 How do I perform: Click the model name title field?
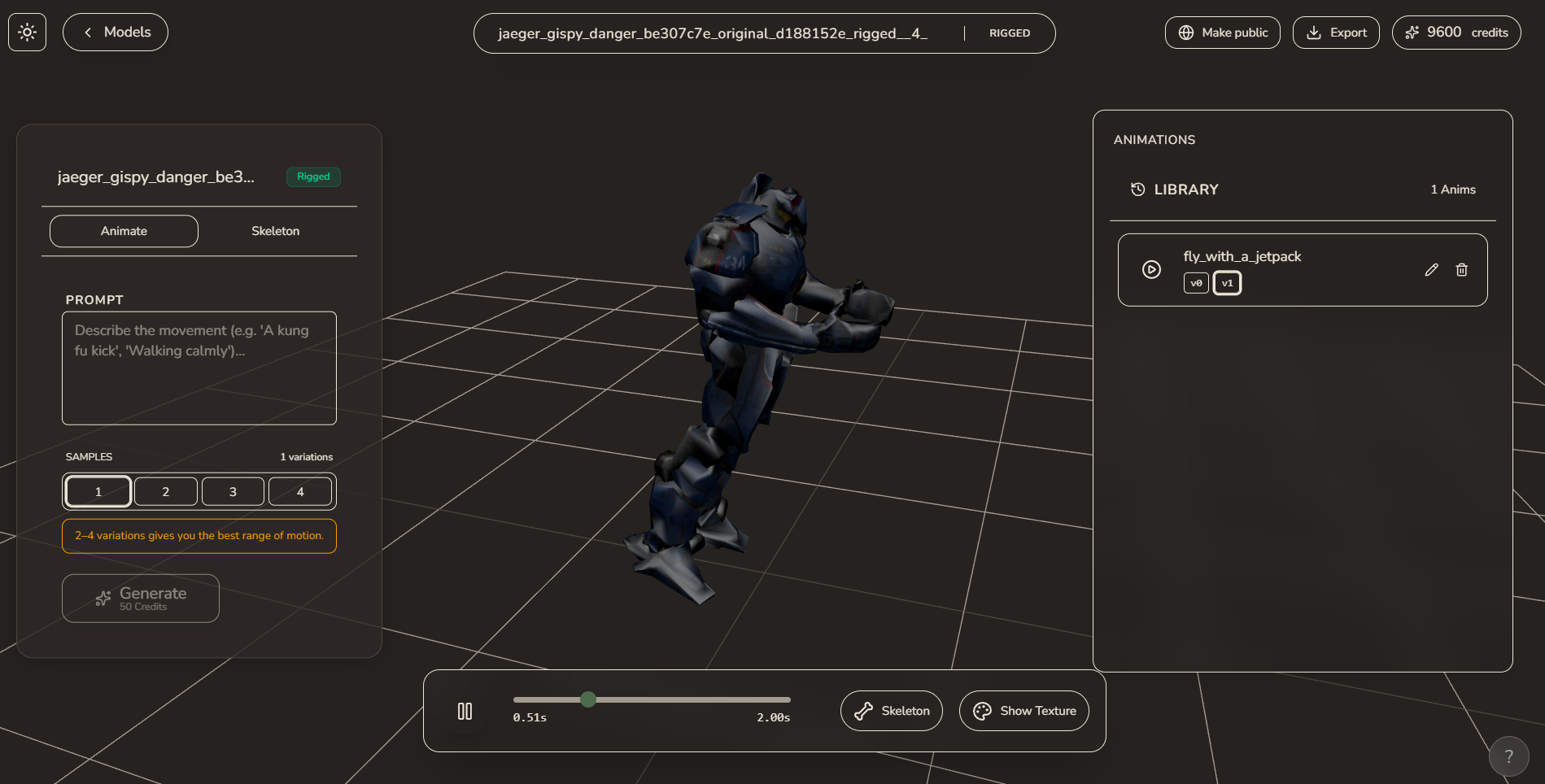712,33
